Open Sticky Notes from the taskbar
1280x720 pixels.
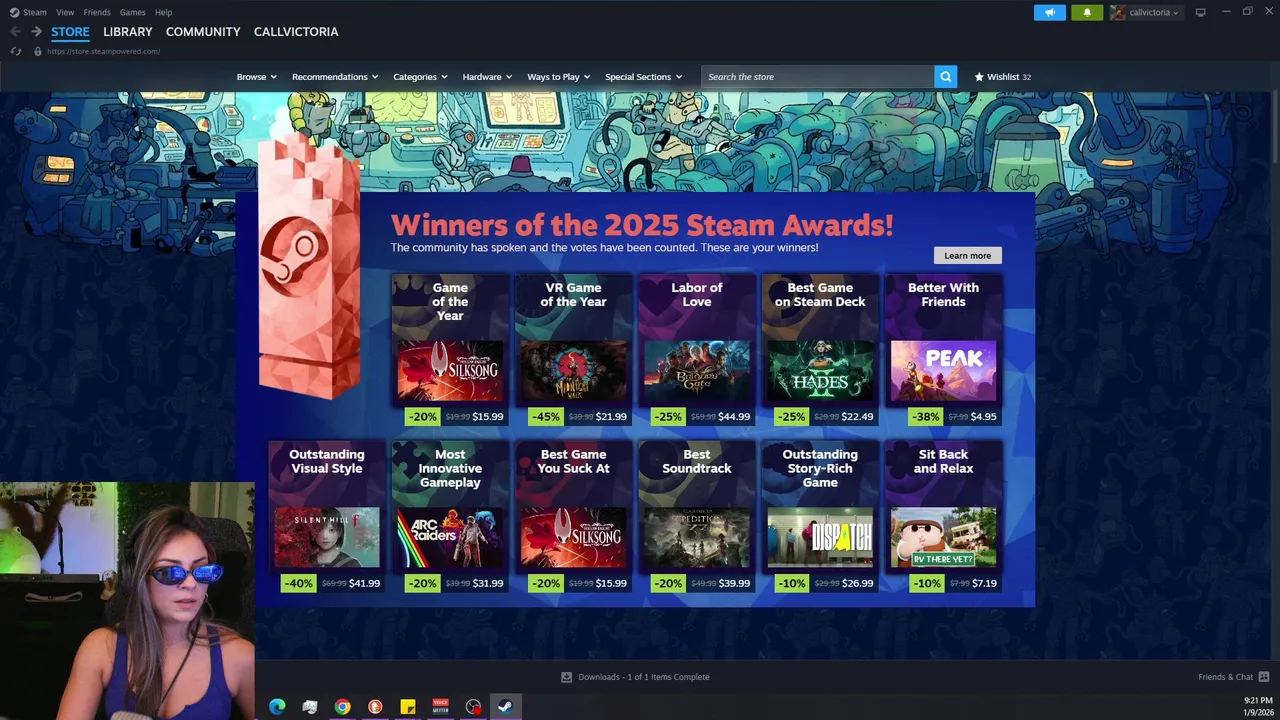pos(408,707)
